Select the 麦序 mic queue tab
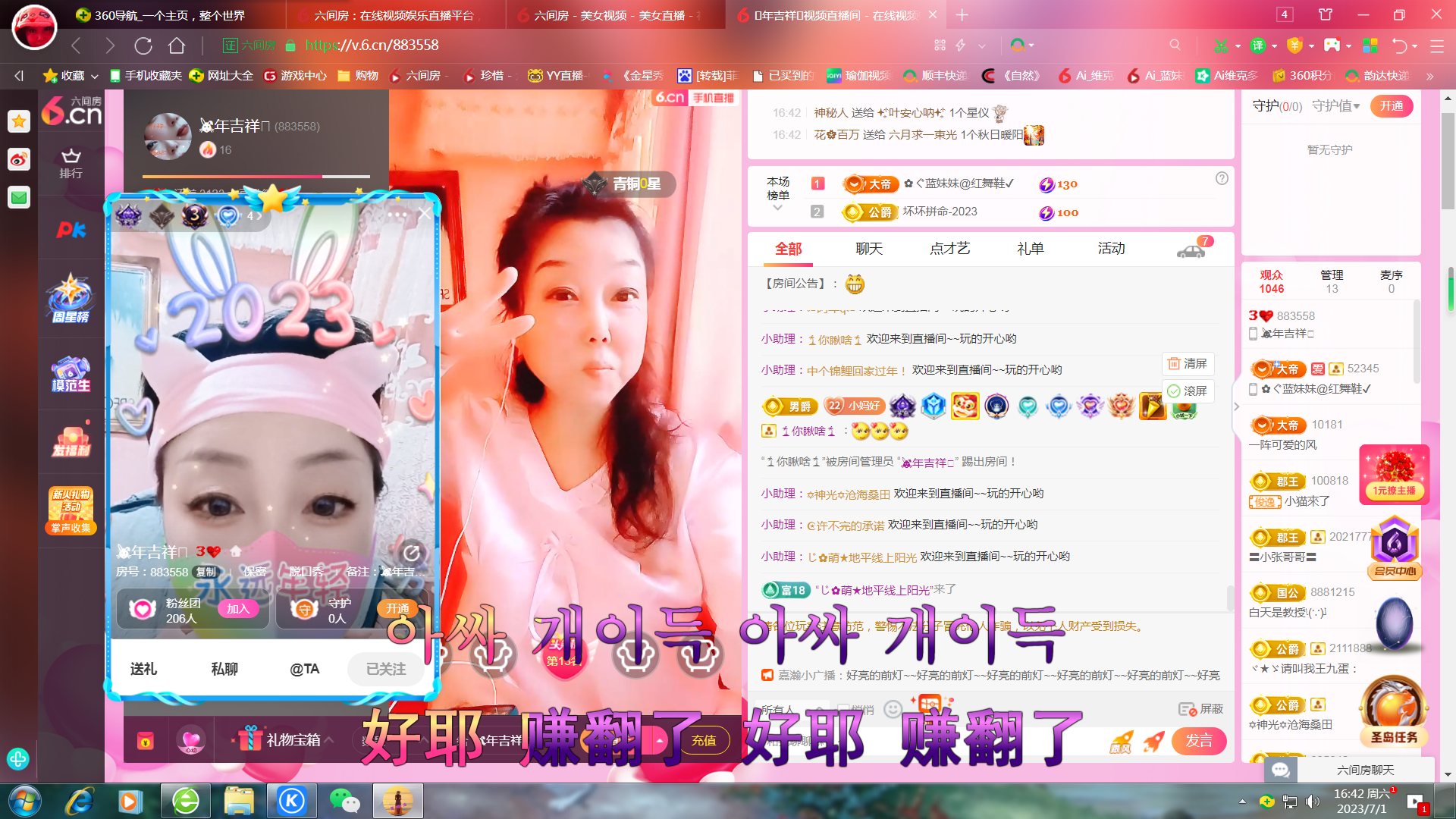This screenshot has width=1456, height=819. [1392, 281]
